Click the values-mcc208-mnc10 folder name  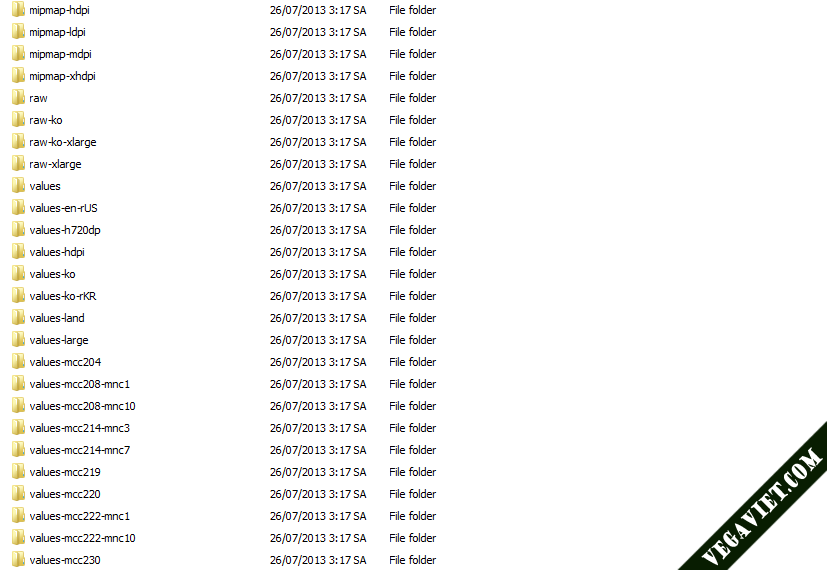coord(82,406)
